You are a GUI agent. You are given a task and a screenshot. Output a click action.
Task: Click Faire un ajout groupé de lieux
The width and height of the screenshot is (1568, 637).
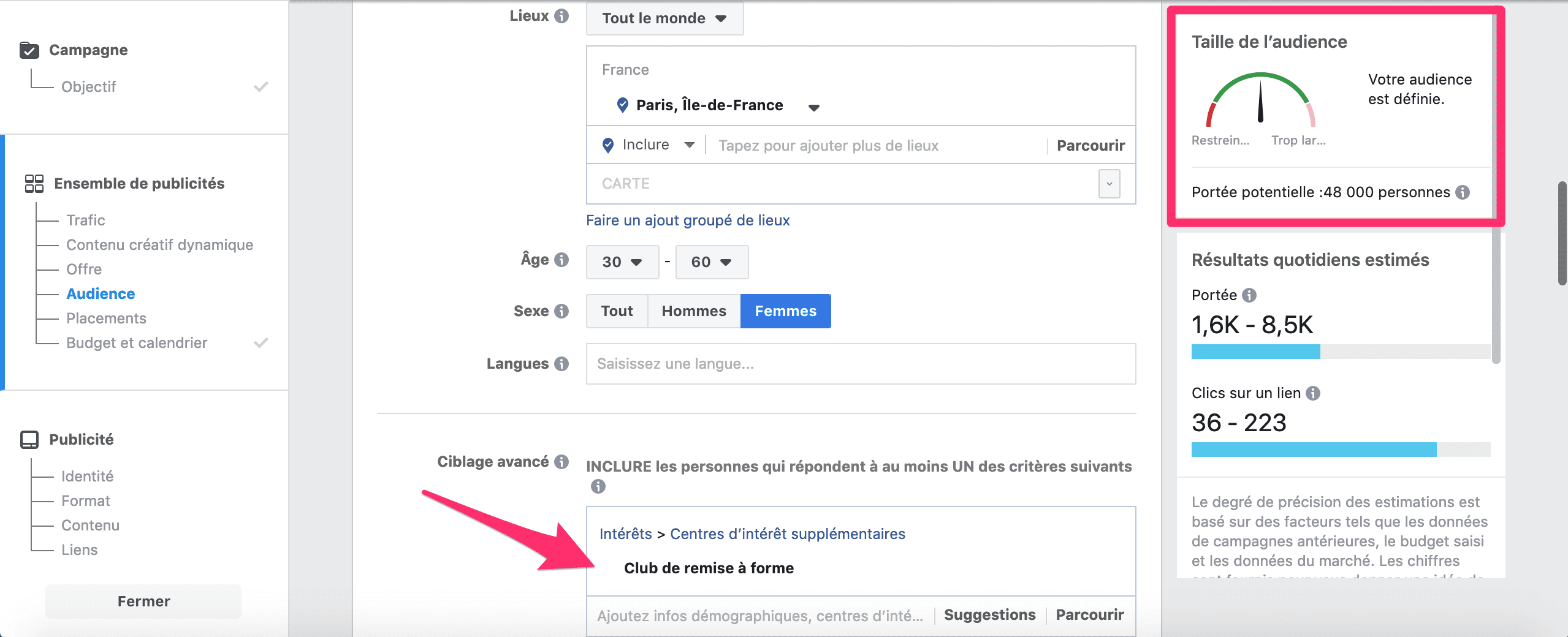click(688, 221)
